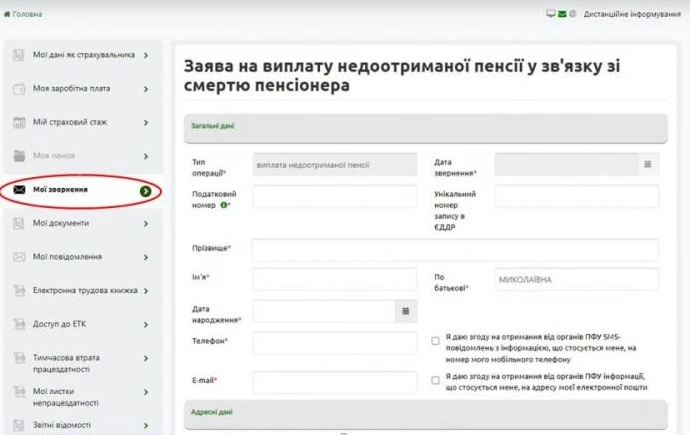
Task: Open calendar icon for Дата звернення
Action: 648,164
